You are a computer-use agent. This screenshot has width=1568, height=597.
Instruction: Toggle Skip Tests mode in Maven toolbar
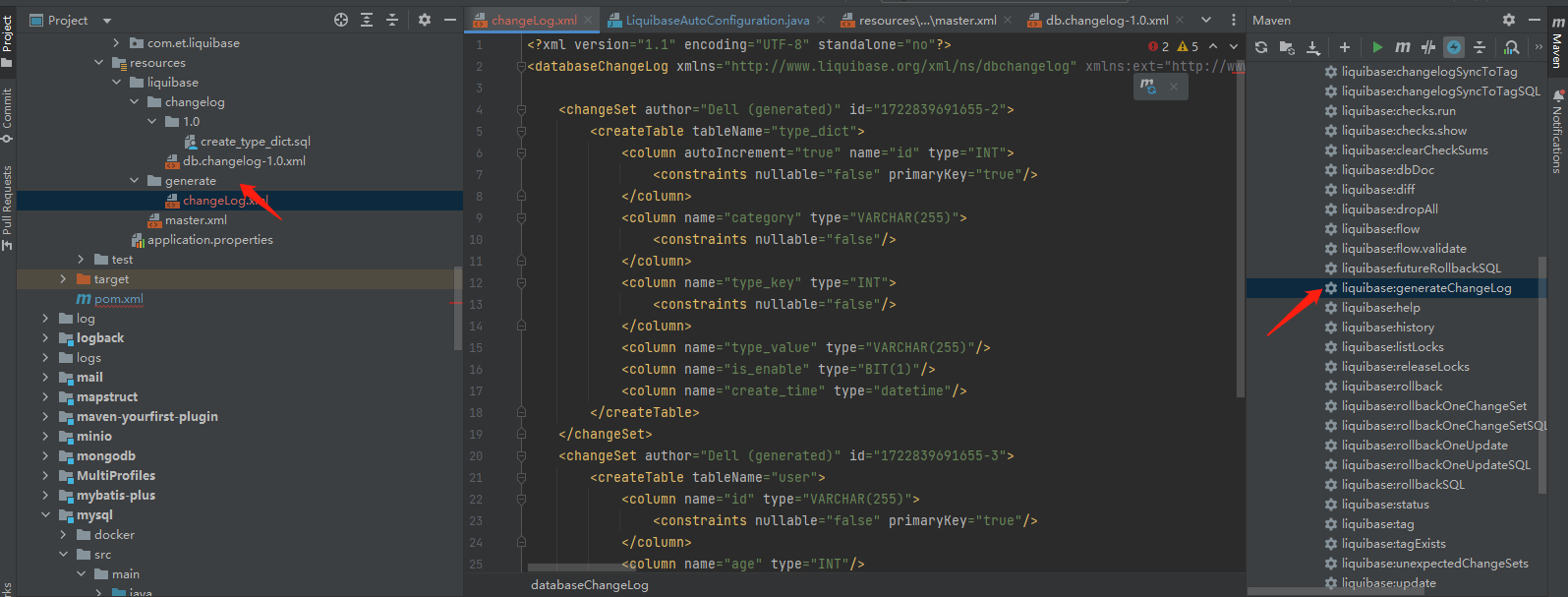click(x=1428, y=47)
